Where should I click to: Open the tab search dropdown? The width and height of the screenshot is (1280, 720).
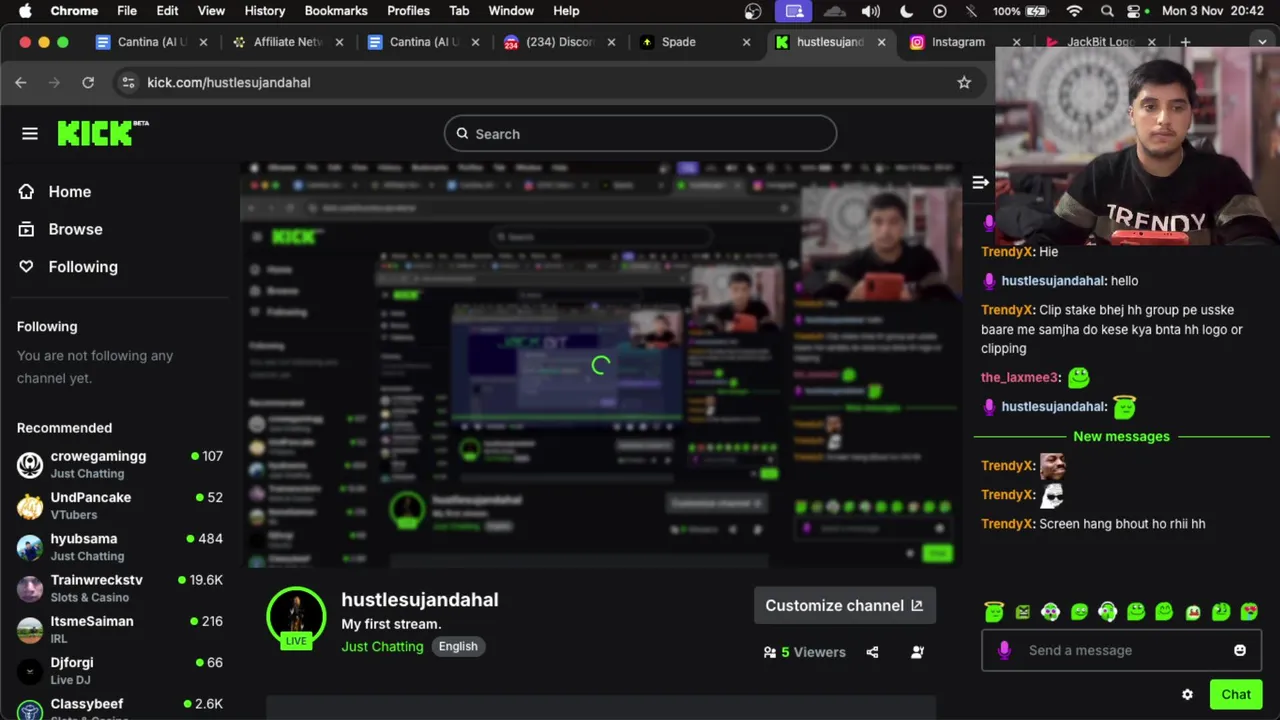click(1262, 42)
